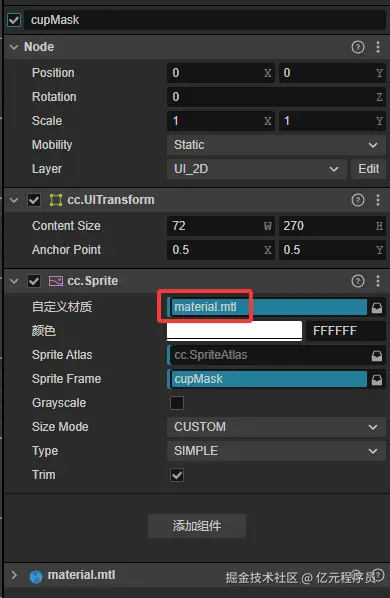Image resolution: width=390 pixels, height=598 pixels.
Task: Open help for cc.Sprite component
Action: pyautogui.click(x=358, y=281)
